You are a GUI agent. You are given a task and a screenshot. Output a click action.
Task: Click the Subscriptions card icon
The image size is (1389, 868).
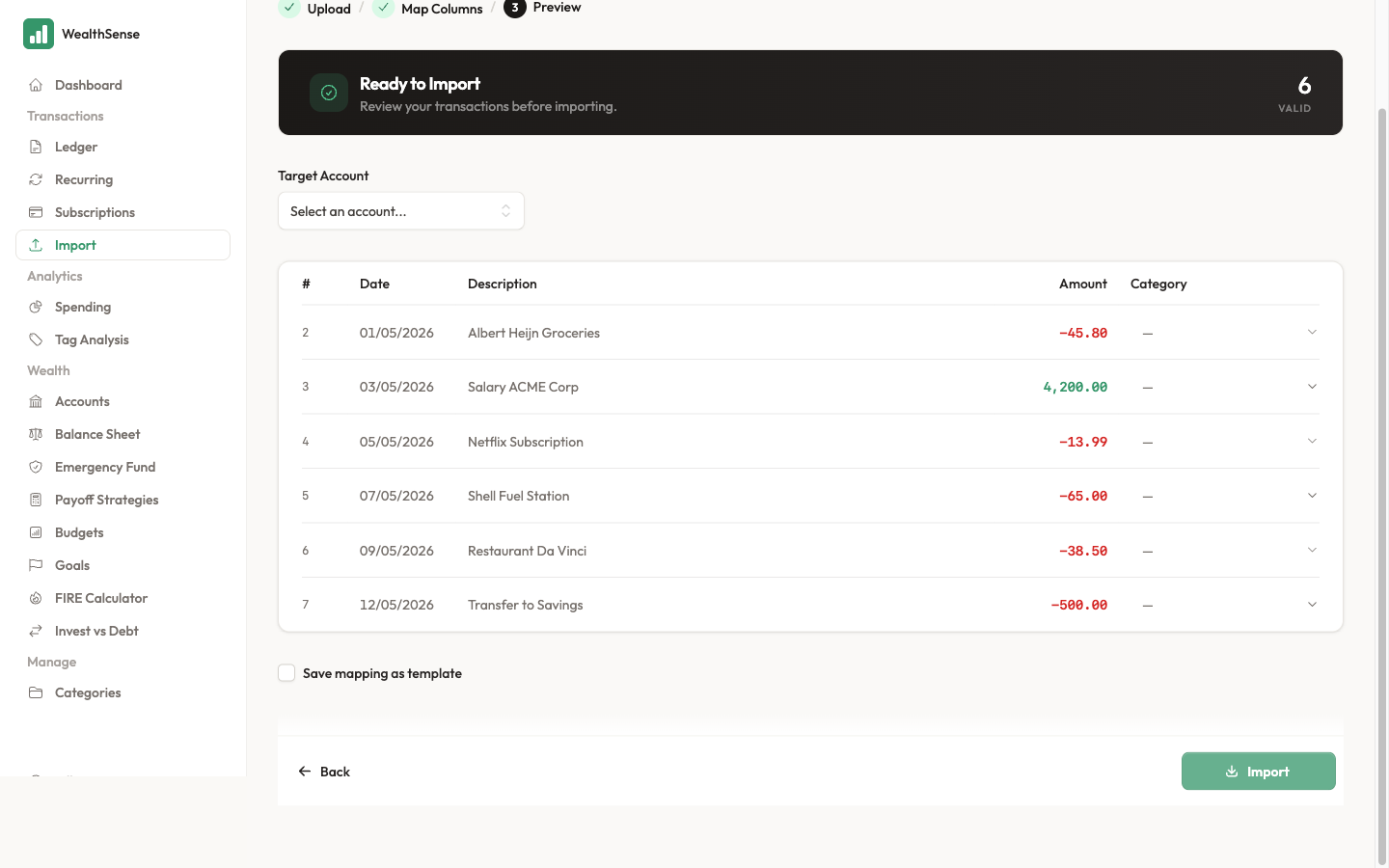(x=36, y=212)
